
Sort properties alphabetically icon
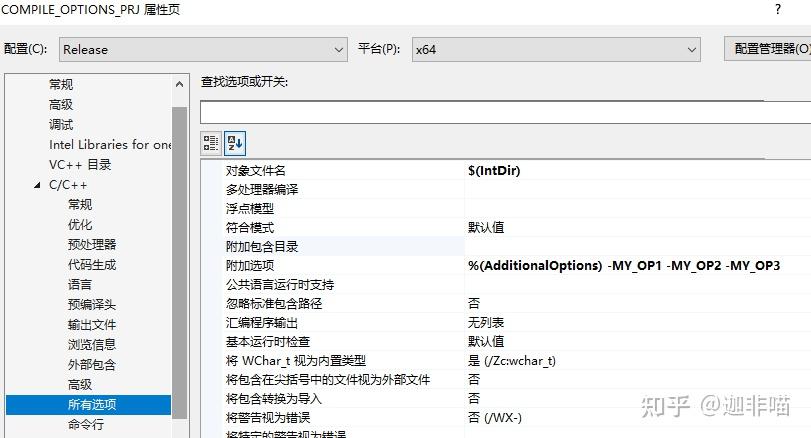coord(235,143)
